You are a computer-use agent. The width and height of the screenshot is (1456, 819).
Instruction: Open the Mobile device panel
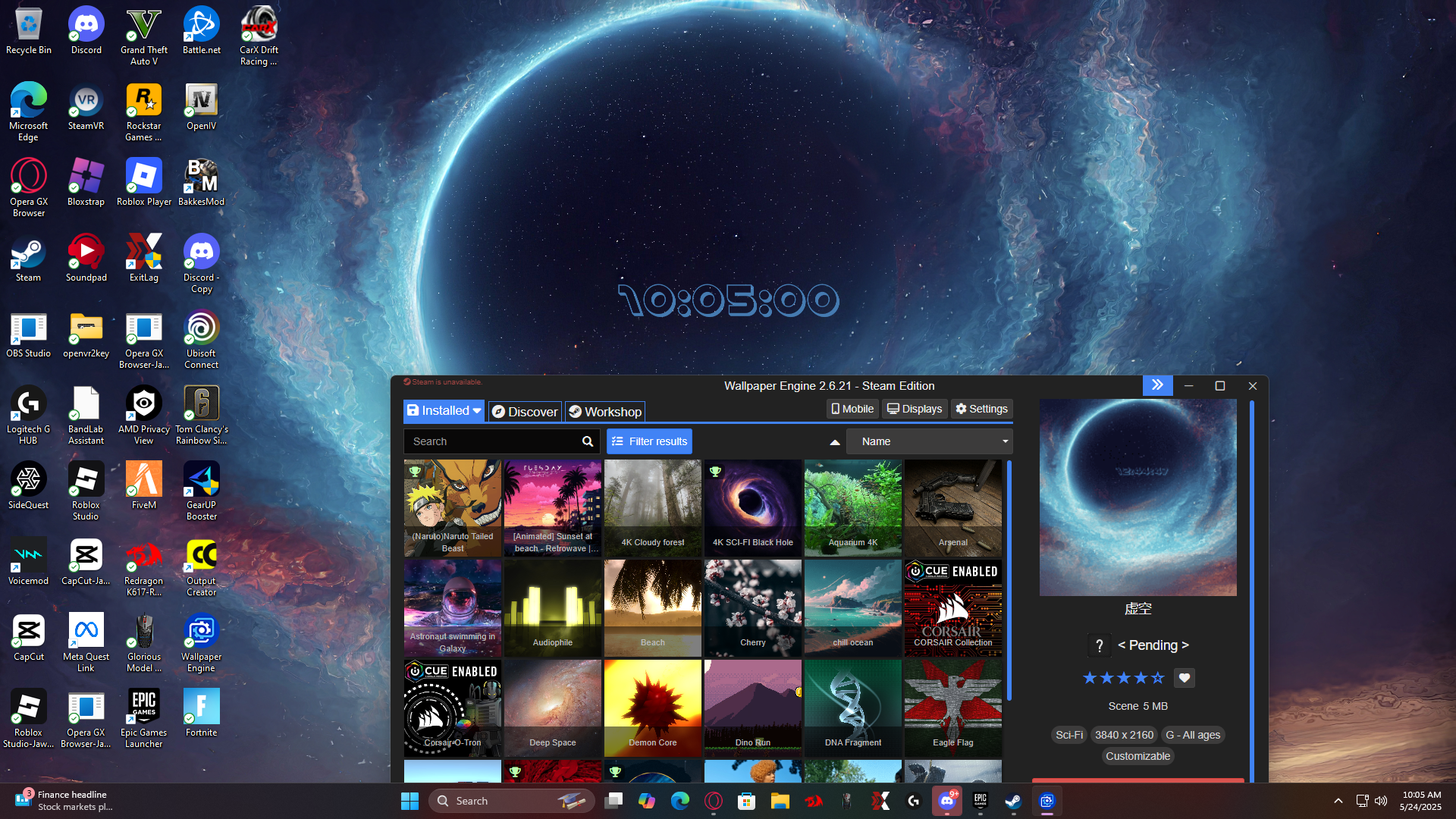coord(852,409)
